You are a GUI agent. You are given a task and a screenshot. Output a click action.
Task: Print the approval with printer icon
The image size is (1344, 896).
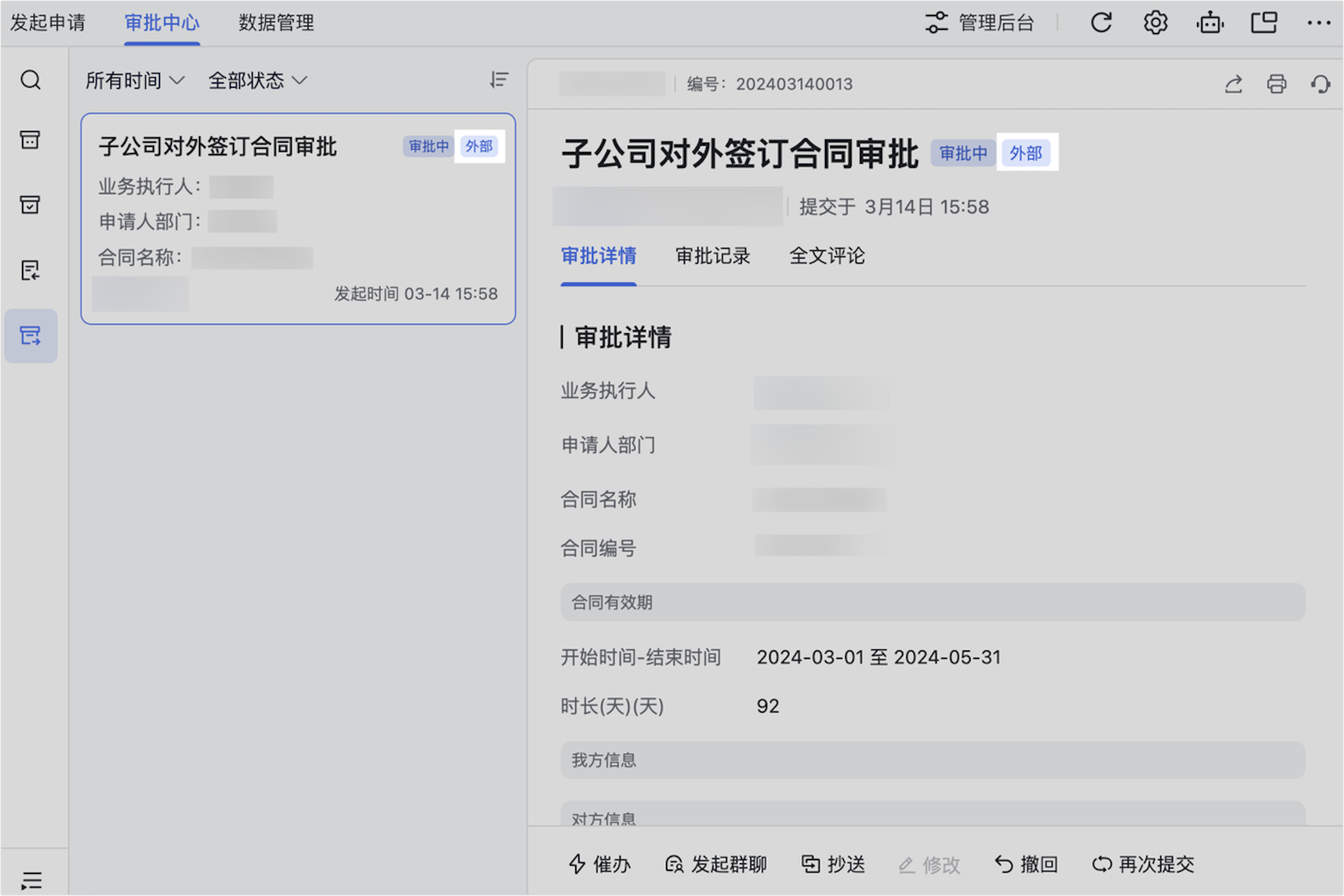coord(1277,84)
